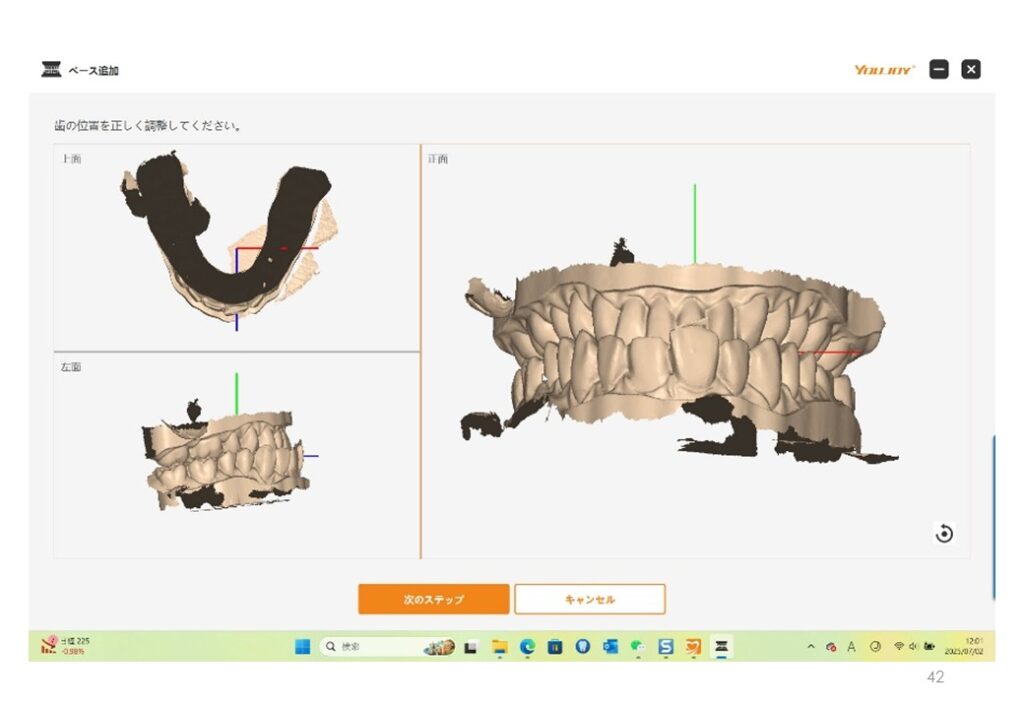Select the active scanner app taskbar icon
Screen dimensions: 1024x709
pyautogui.click(x=720, y=647)
